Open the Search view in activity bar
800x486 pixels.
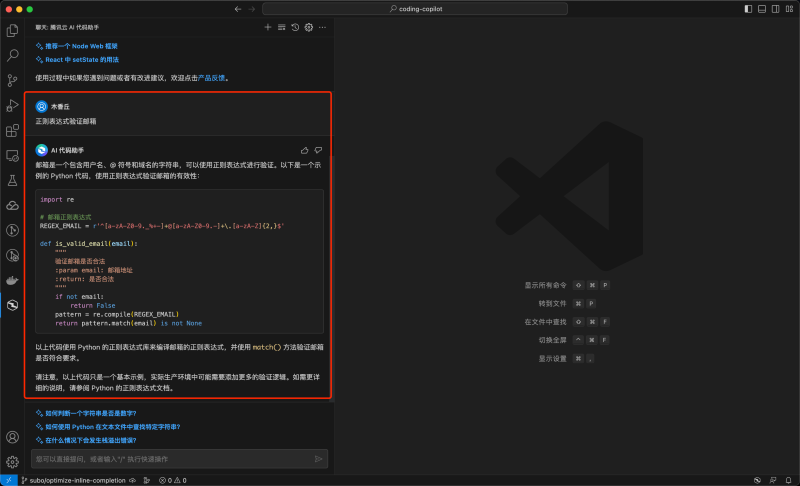click(12, 56)
